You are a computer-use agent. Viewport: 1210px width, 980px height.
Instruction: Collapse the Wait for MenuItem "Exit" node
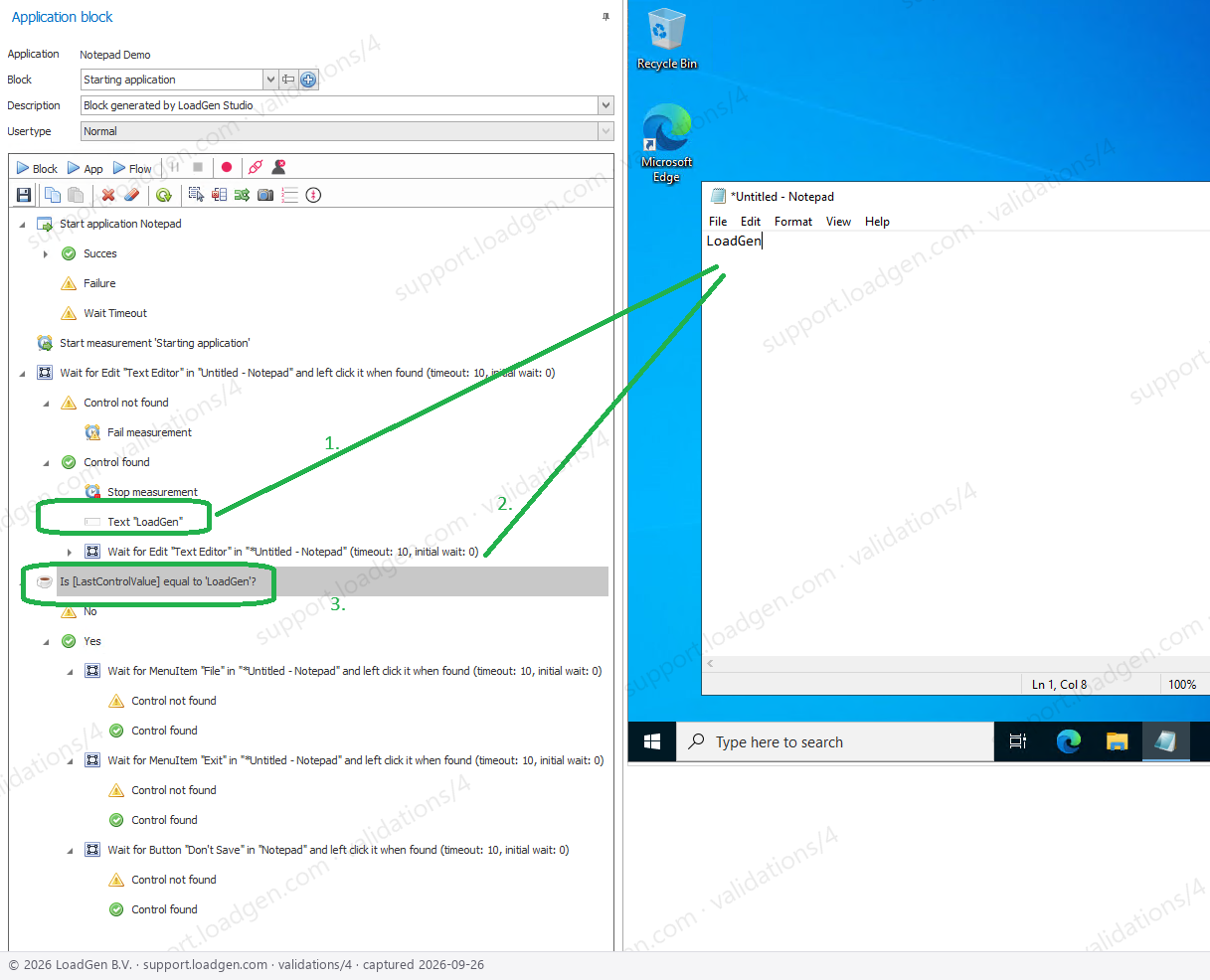(x=70, y=761)
